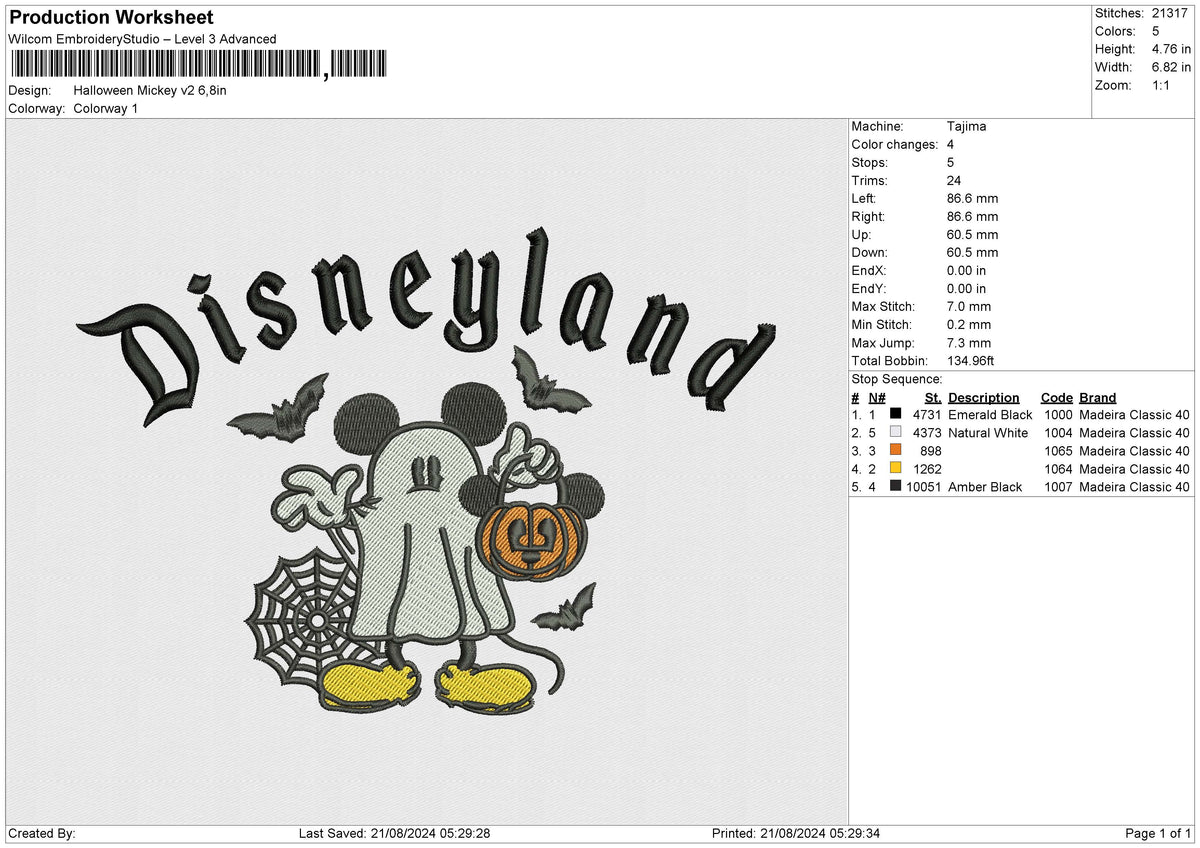The image size is (1200, 848).
Task: Click the 'N#' column header
Action: pyautogui.click(x=876, y=397)
